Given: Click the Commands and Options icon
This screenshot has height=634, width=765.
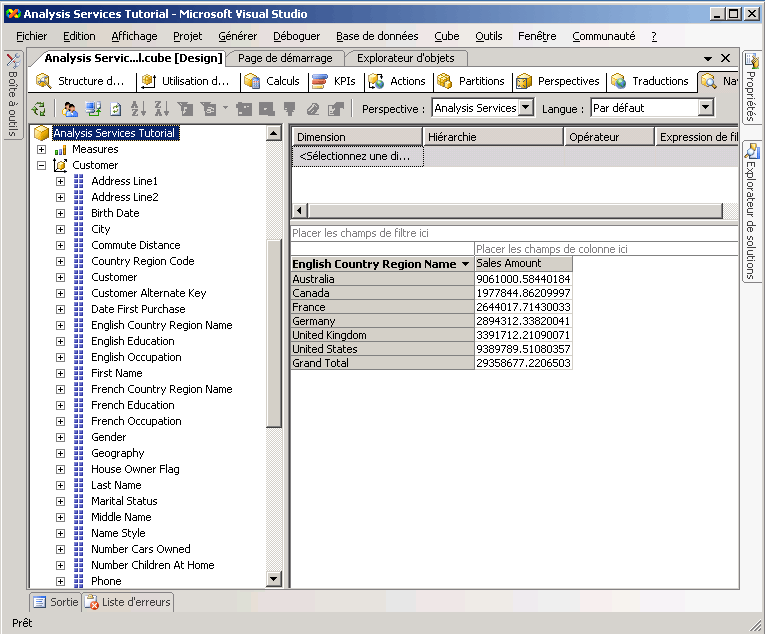Looking at the screenshot, I should 336,109.
